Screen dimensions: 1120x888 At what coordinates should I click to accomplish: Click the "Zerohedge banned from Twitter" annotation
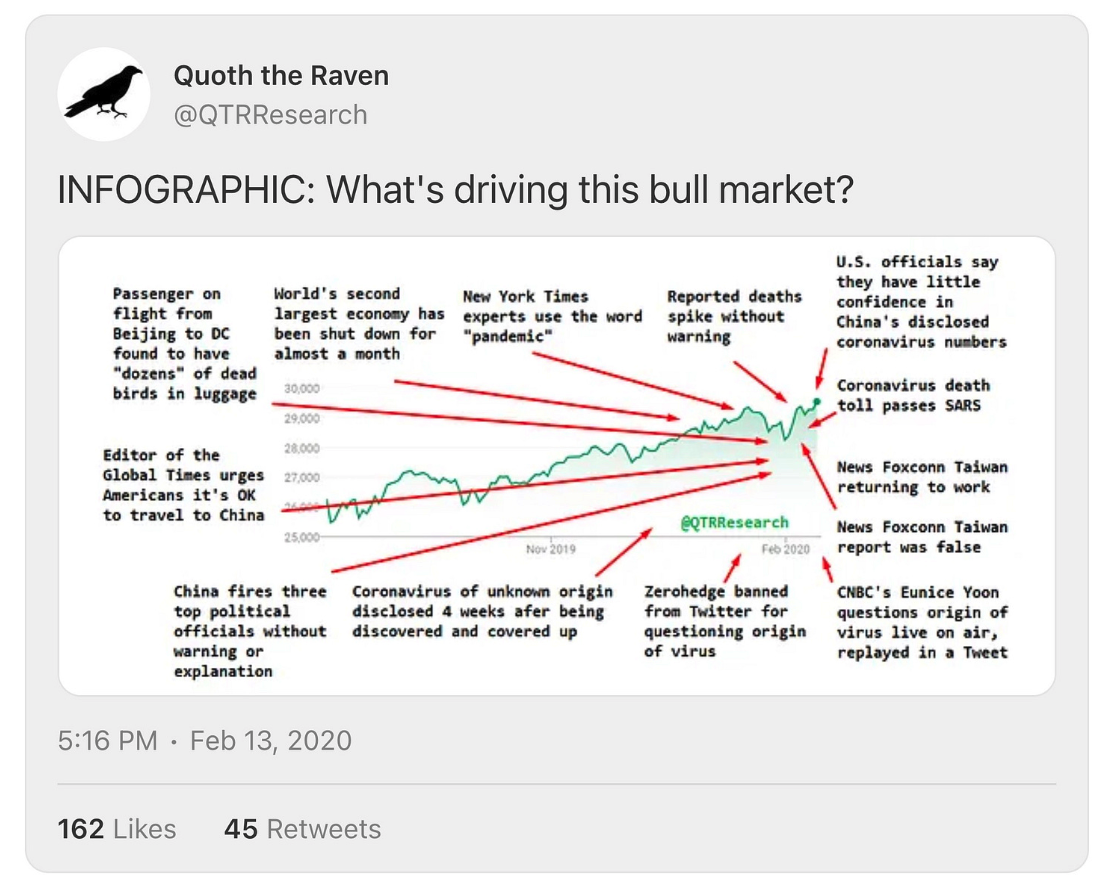(724, 621)
